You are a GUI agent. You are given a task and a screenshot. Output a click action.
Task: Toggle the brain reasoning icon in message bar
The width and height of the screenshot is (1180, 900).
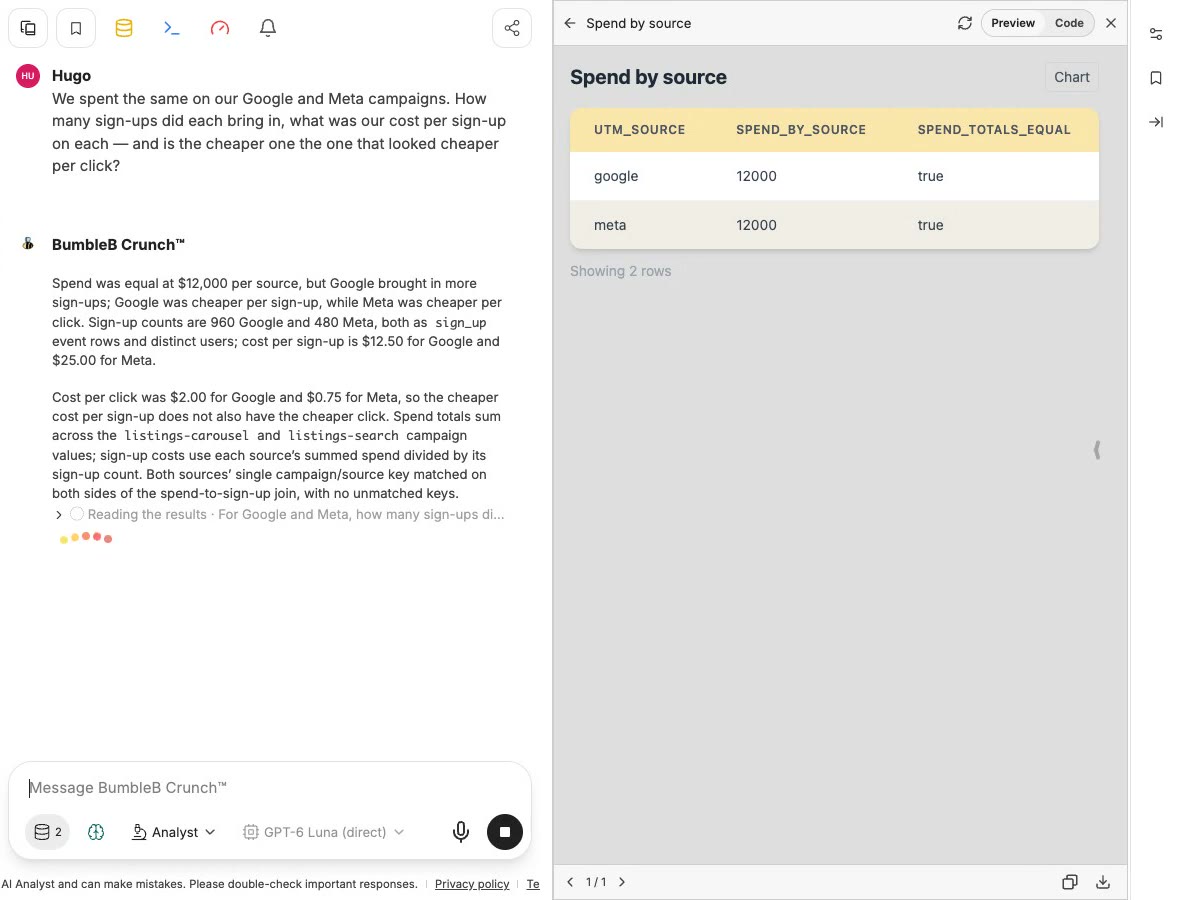pyautogui.click(x=96, y=832)
